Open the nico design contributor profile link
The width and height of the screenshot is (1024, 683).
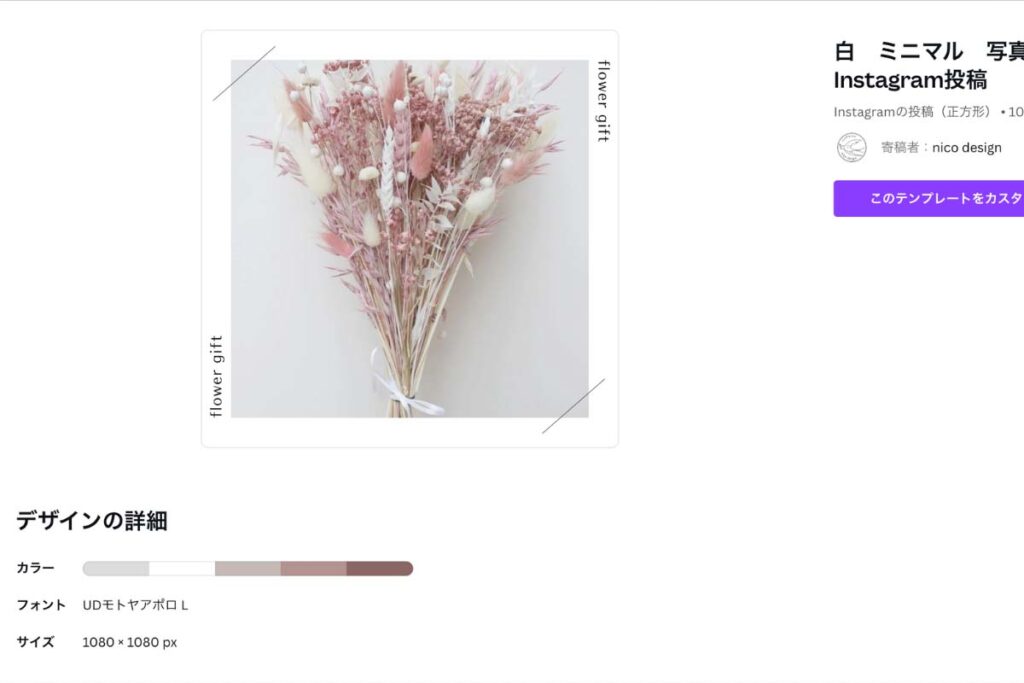tap(966, 148)
